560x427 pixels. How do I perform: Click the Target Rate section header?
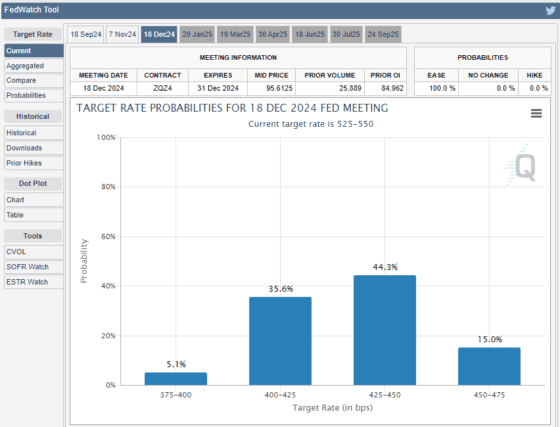point(33,34)
